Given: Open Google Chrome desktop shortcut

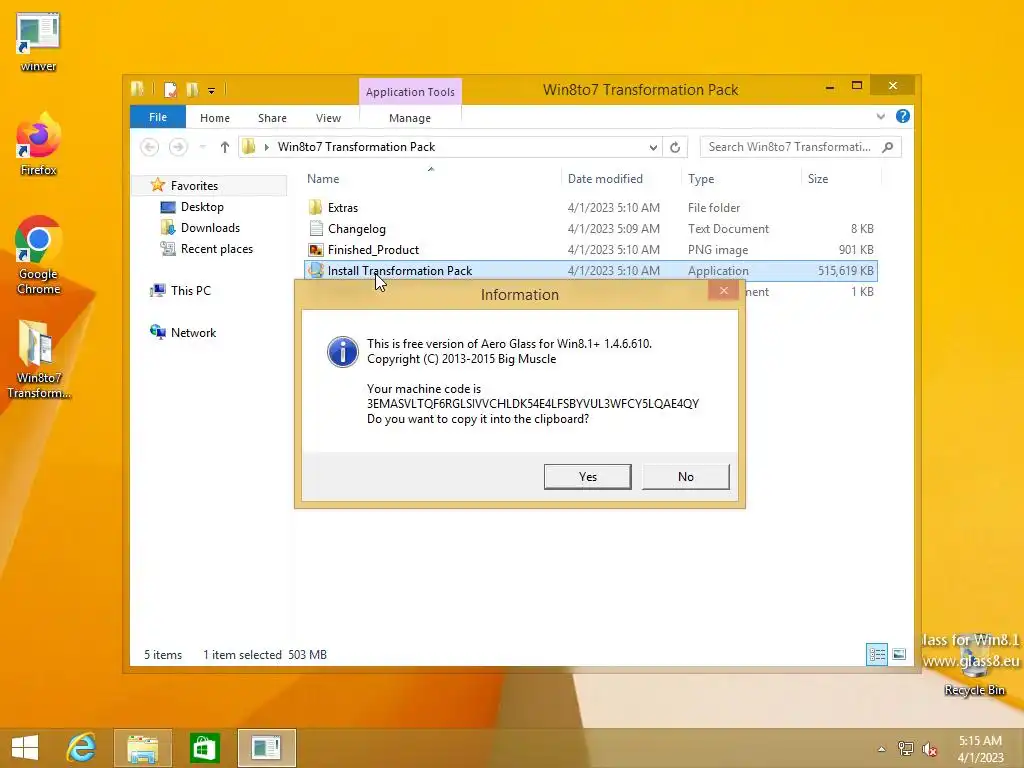Looking at the screenshot, I should (38, 255).
